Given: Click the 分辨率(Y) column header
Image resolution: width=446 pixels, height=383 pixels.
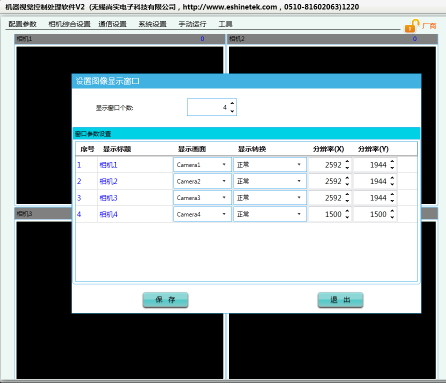Looking at the screenshot, I should point(373,149).
